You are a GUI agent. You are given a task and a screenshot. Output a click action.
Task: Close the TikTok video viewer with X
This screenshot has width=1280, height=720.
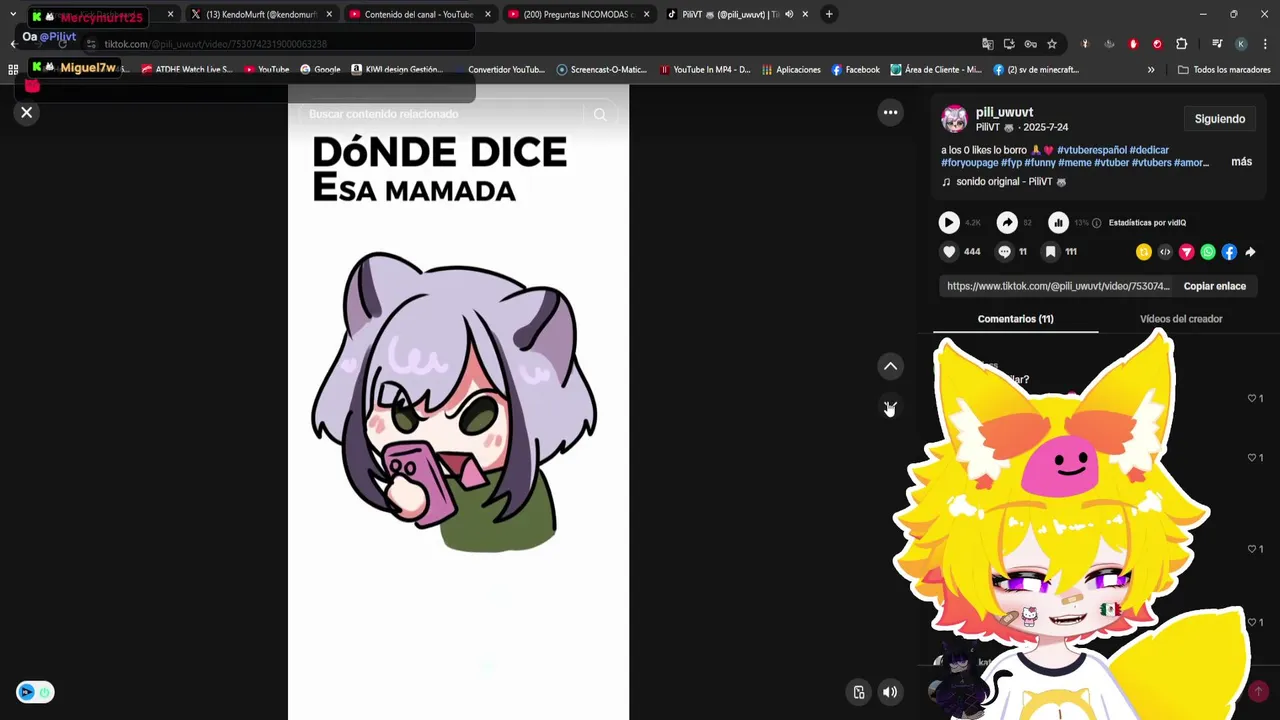point(27,112)
